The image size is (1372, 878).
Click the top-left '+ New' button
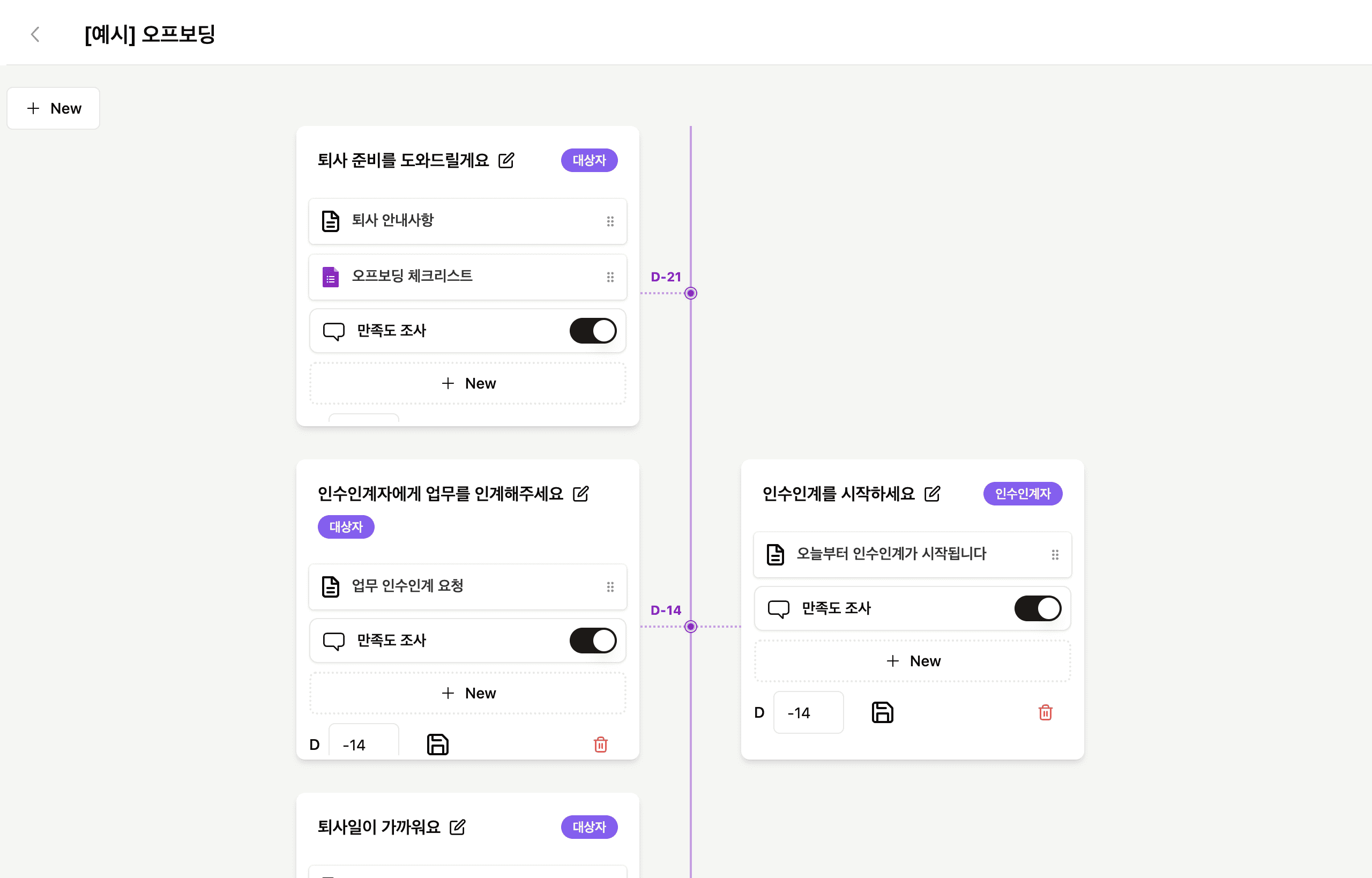(54, 108)
